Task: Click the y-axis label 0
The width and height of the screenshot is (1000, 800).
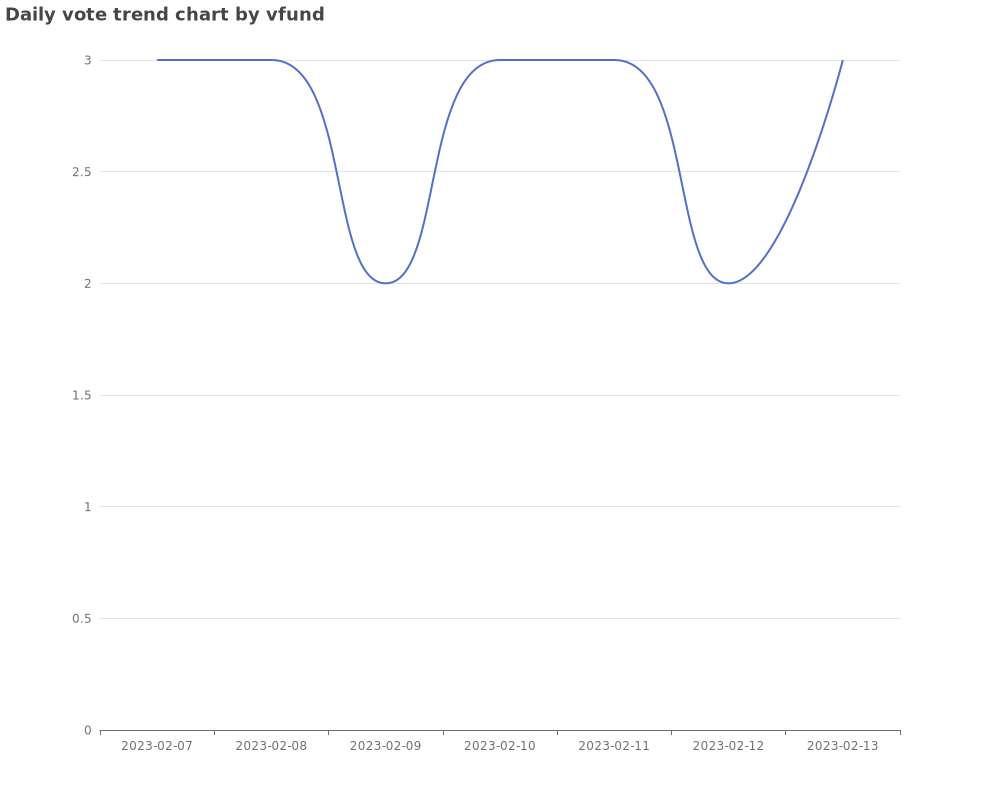Action: coord(88,730)
